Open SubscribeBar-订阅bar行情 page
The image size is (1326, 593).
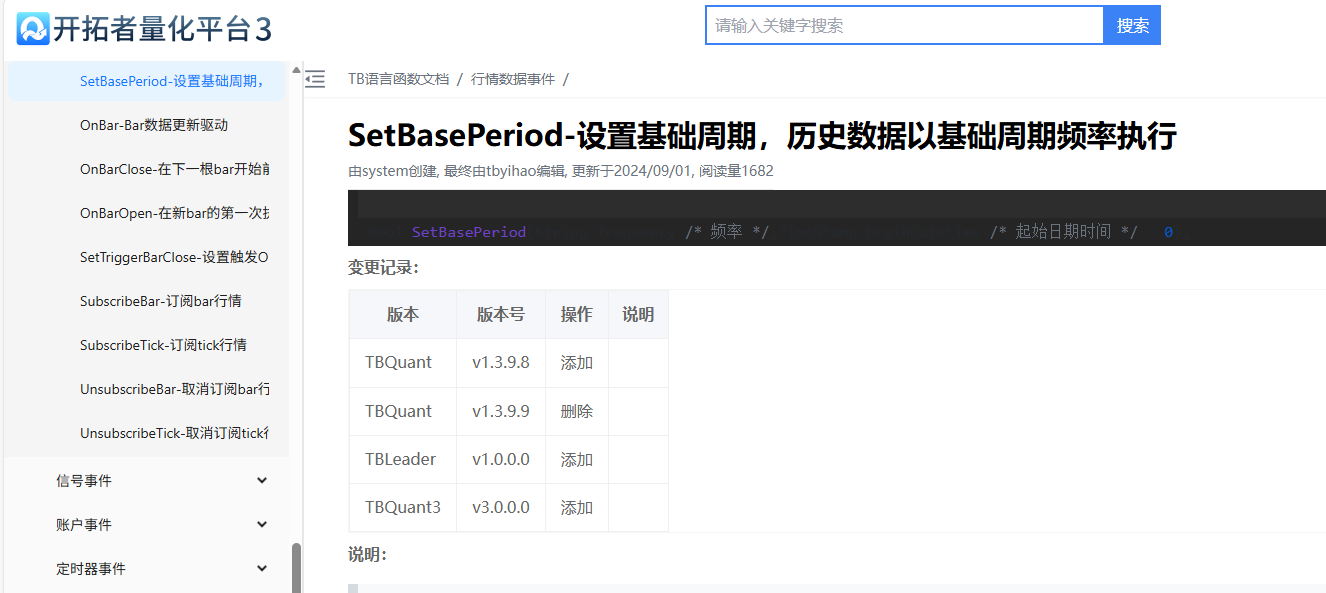[x=160, y=301]
